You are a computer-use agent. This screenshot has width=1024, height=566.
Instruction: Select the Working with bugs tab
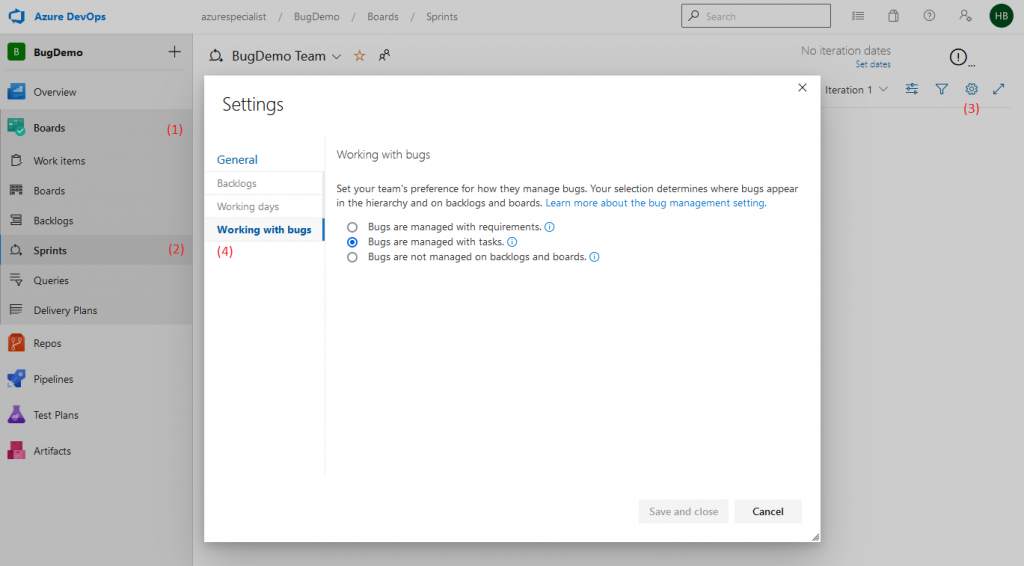[x=264, y=230]
